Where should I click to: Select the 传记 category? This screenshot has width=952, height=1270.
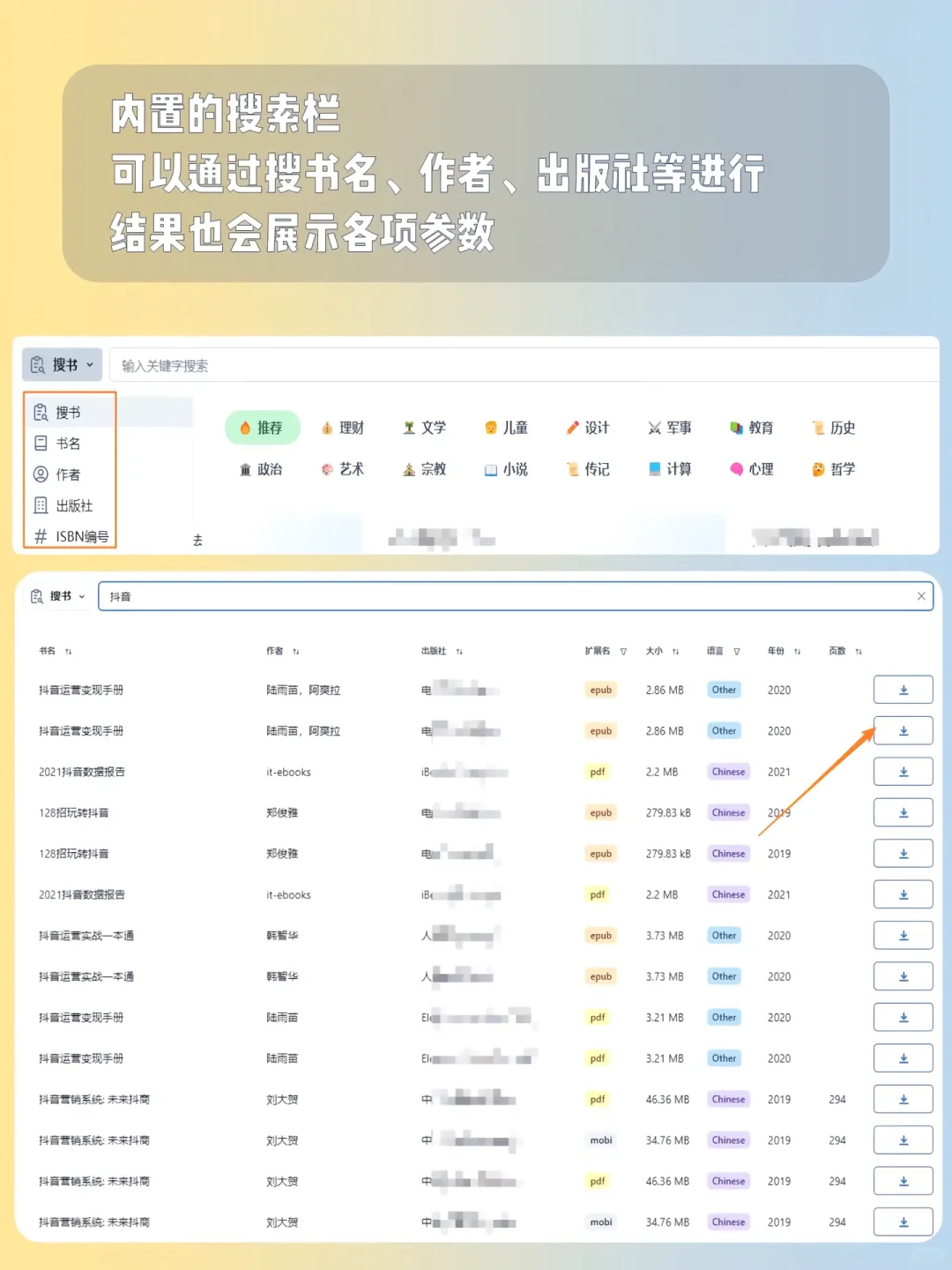[x=588, y=469]
